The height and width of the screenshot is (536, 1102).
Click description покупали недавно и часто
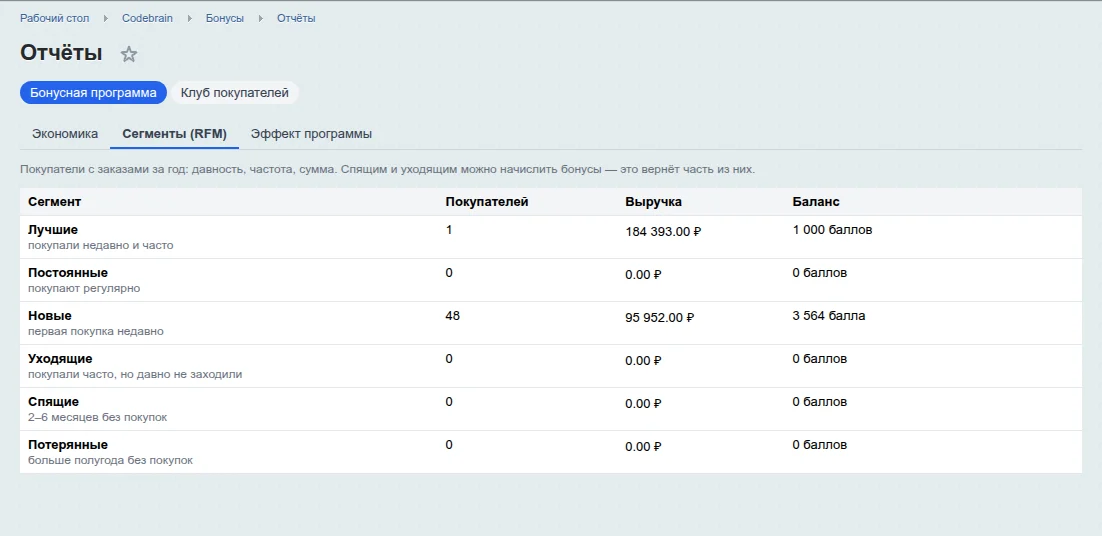[101, 246]
